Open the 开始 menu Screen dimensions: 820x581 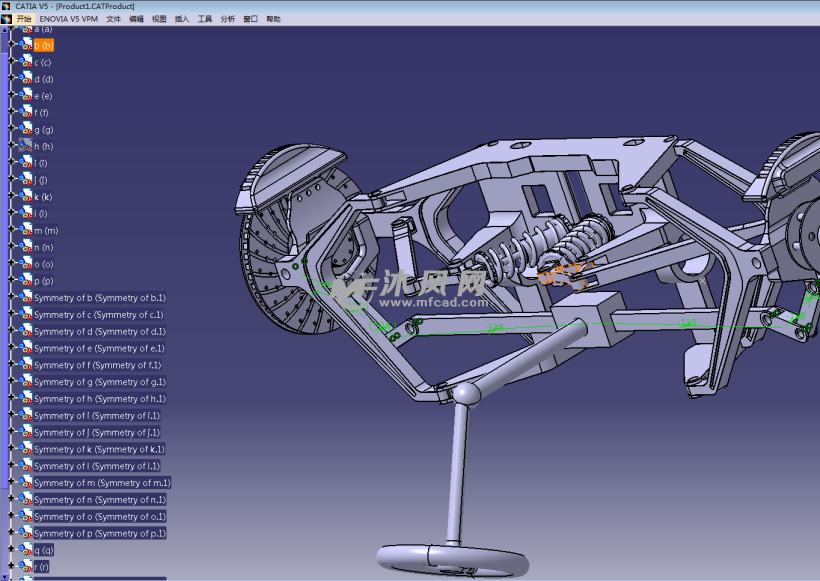(24, 19)
